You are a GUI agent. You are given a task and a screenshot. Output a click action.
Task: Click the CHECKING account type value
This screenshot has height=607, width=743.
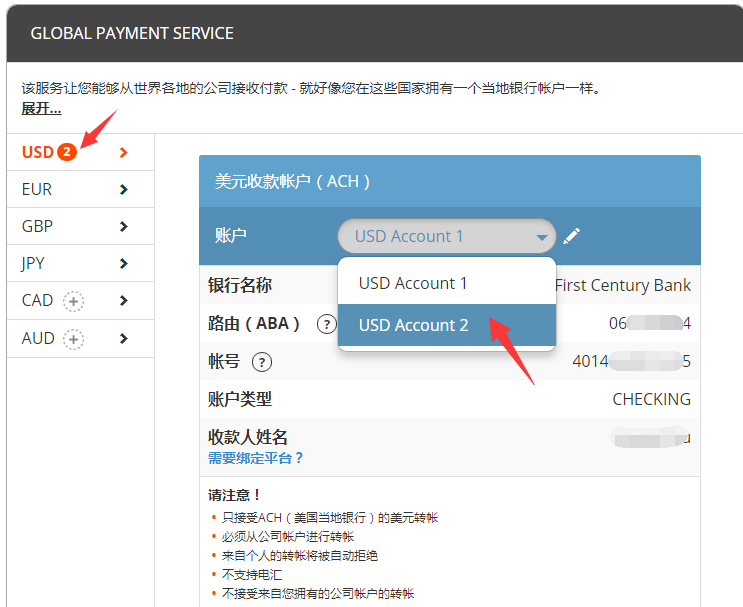point(652,399)
